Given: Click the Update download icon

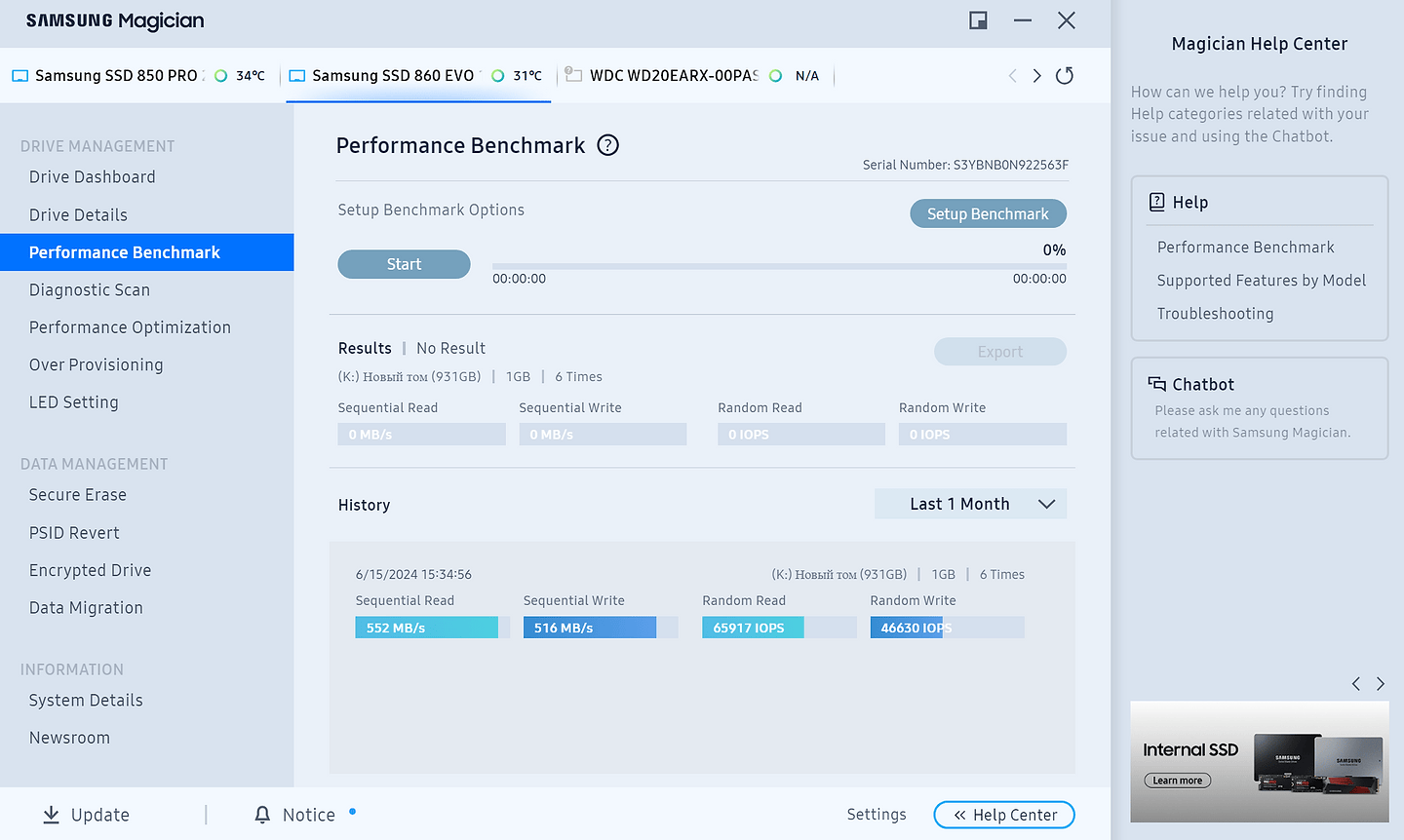Looking at the screenshot, I should (51, 815).
